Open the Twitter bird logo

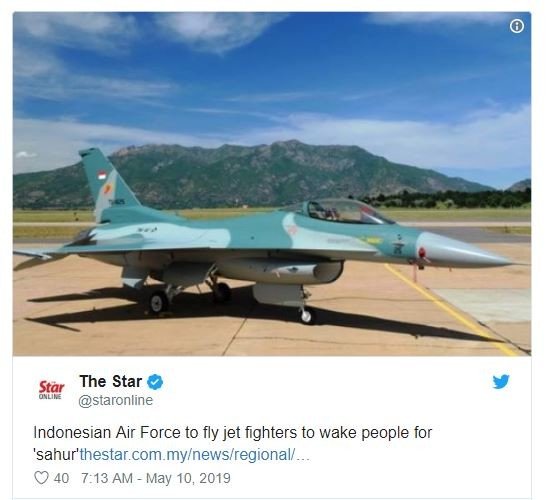tap(501, 381)
